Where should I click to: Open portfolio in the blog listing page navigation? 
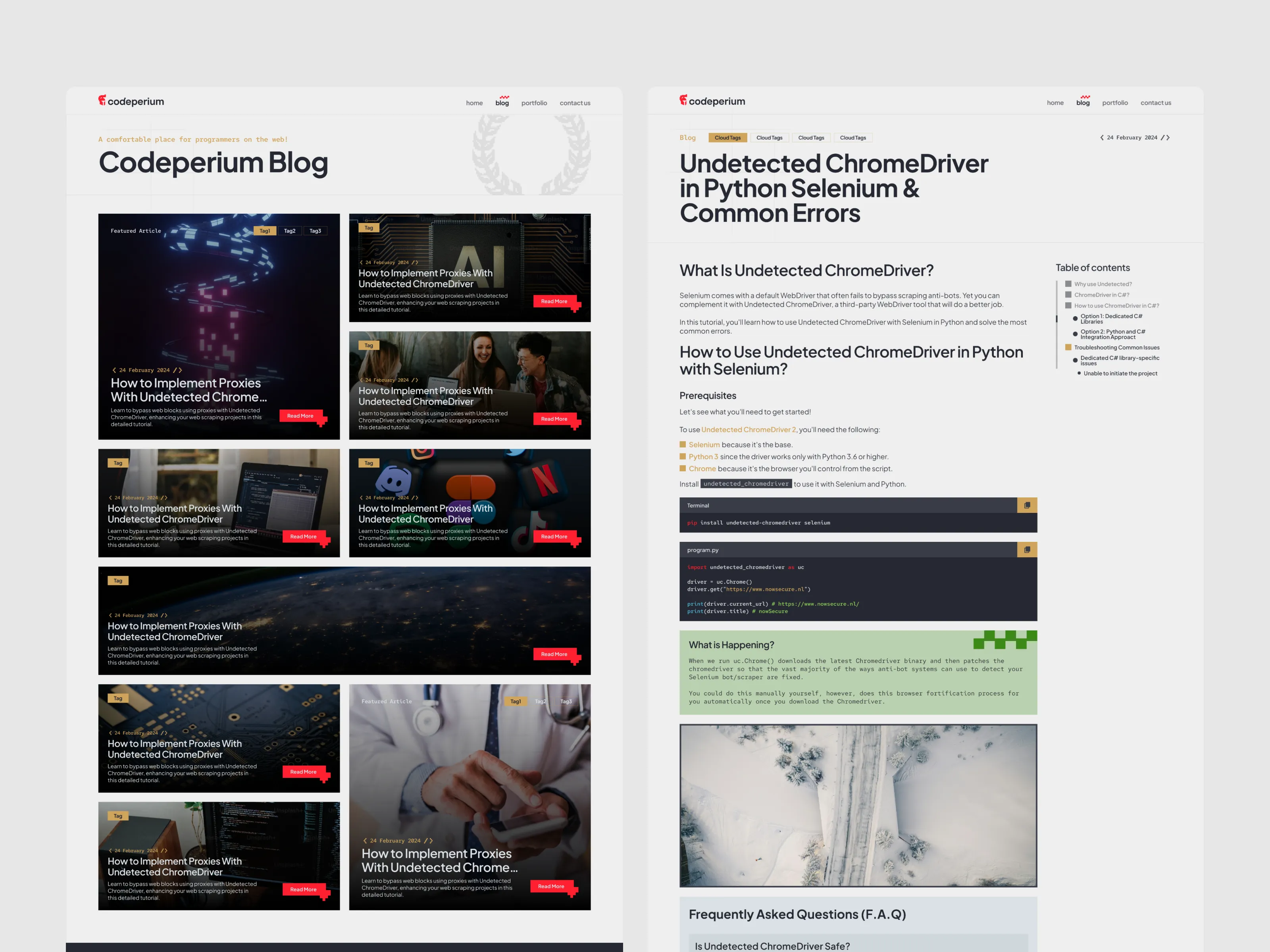point(534,103)
